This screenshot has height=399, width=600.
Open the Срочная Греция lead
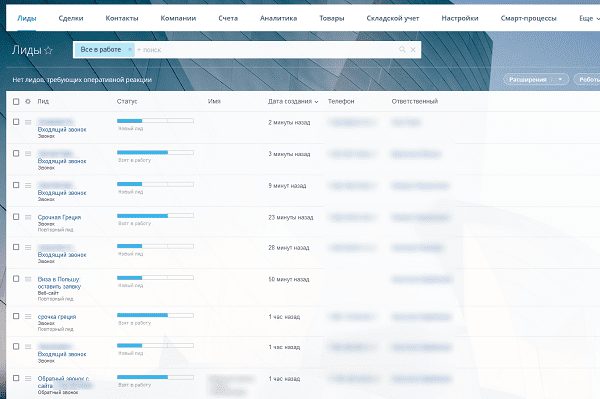pos(59,217)
